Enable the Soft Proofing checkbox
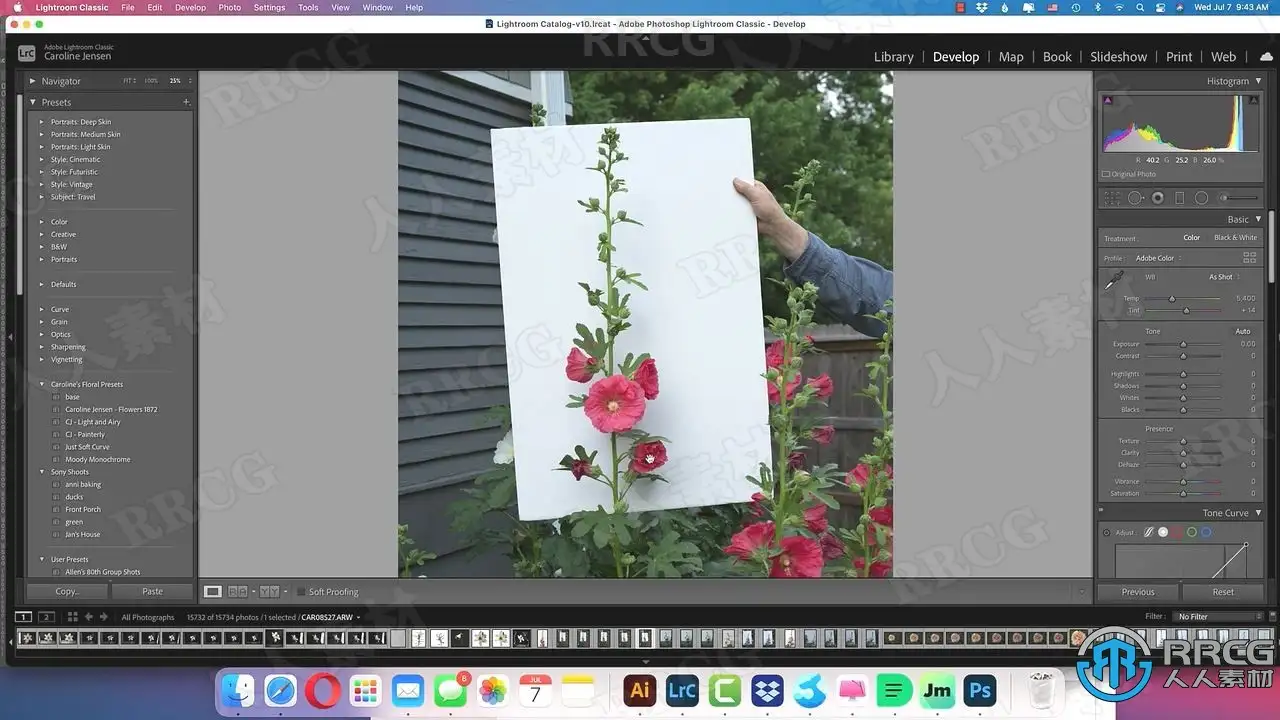 click(300, 592)
